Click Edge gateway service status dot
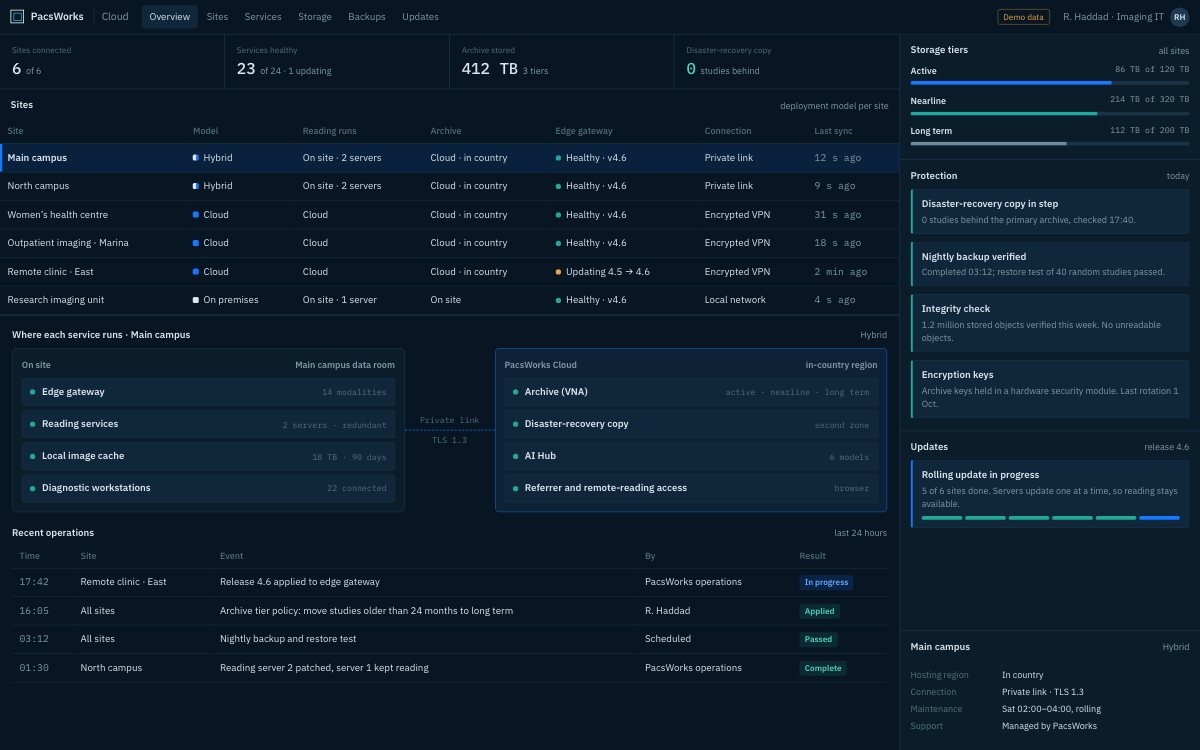The height and width of the screenshot is (750, 1200). pos(33,392)
